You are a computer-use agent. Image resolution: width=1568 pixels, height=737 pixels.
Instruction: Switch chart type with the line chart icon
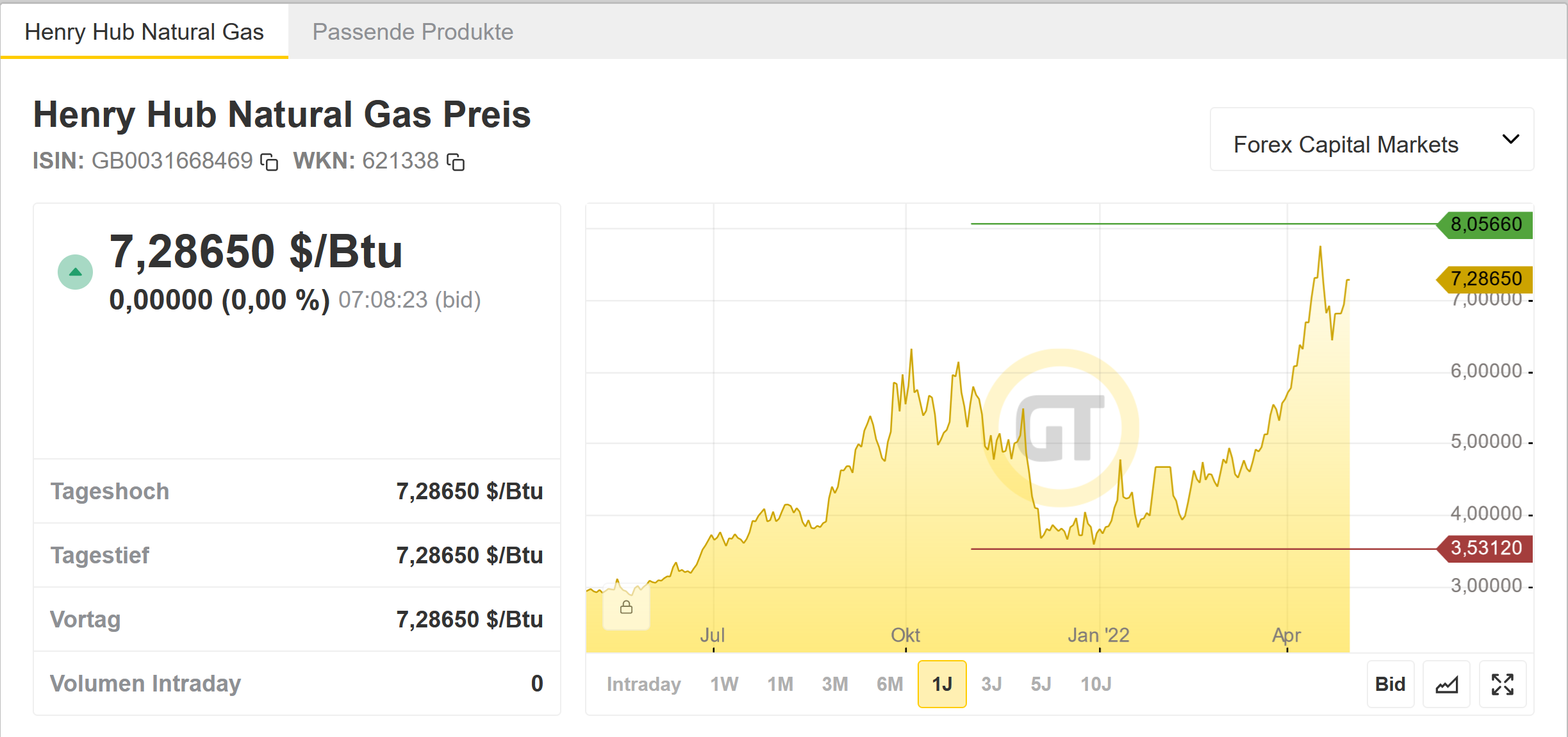[1446, 684]
